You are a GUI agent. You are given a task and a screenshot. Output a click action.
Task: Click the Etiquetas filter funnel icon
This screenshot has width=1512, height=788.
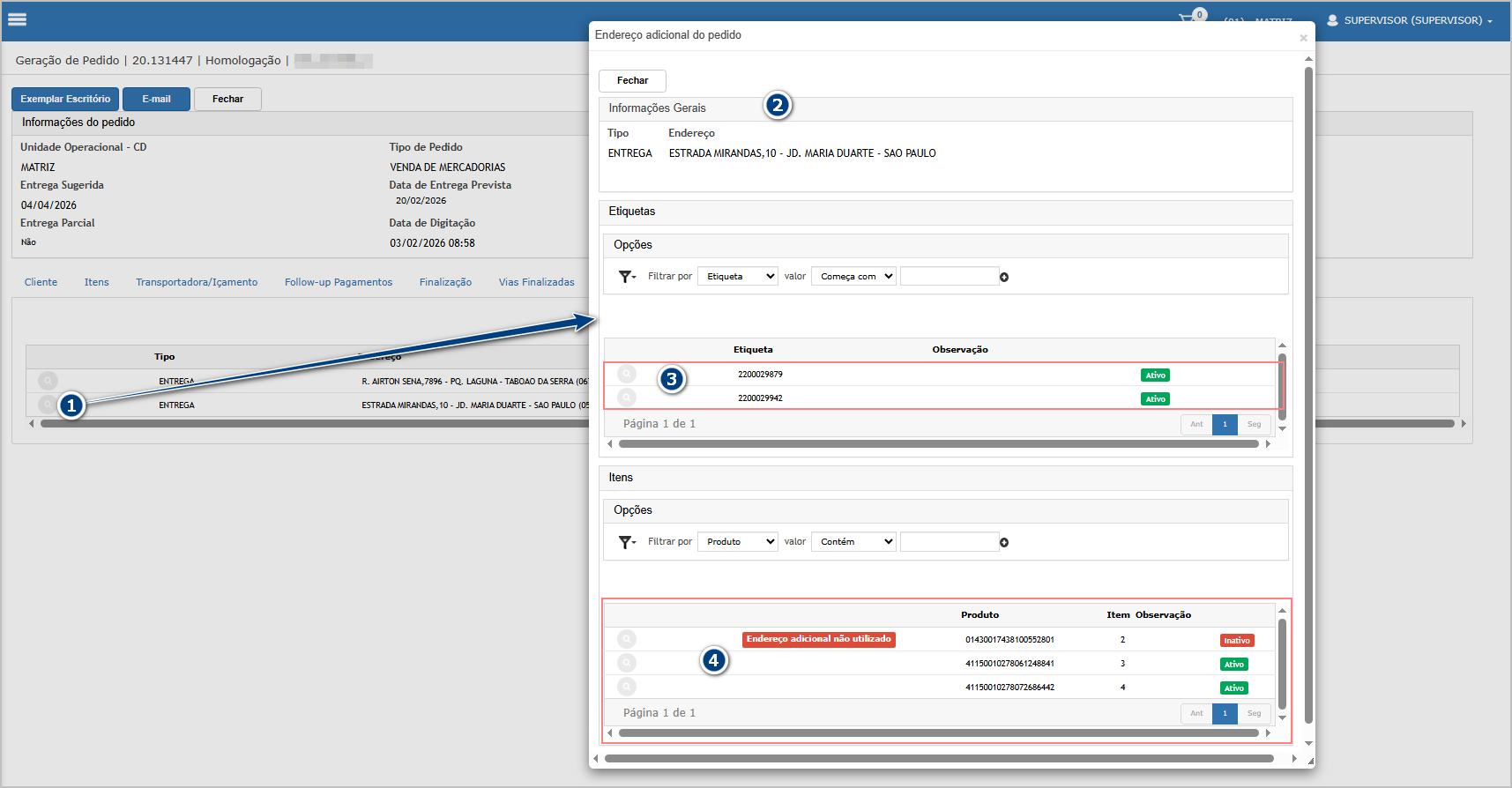point(626,277)
